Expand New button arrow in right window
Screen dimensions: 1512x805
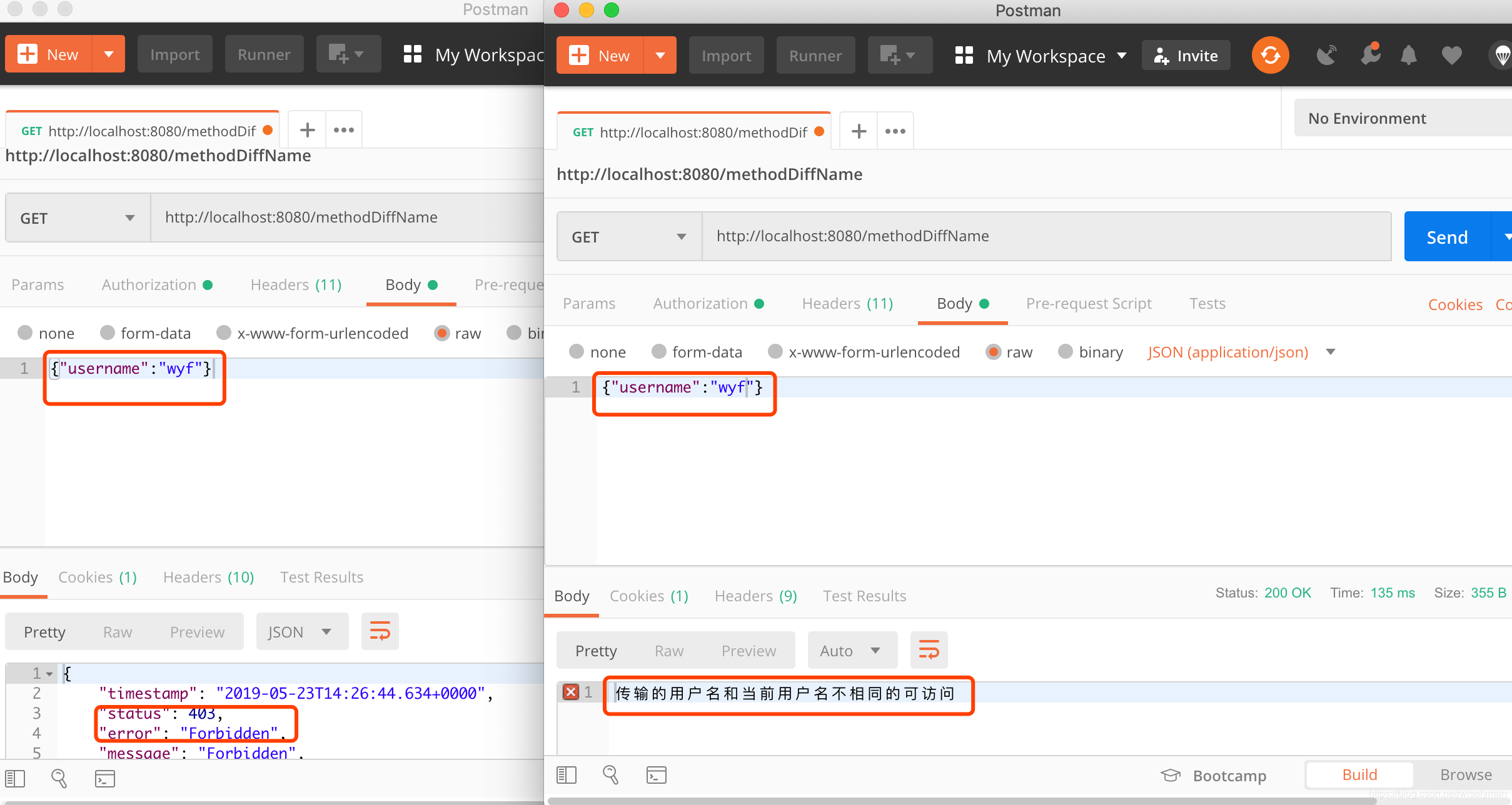(660, 56)
